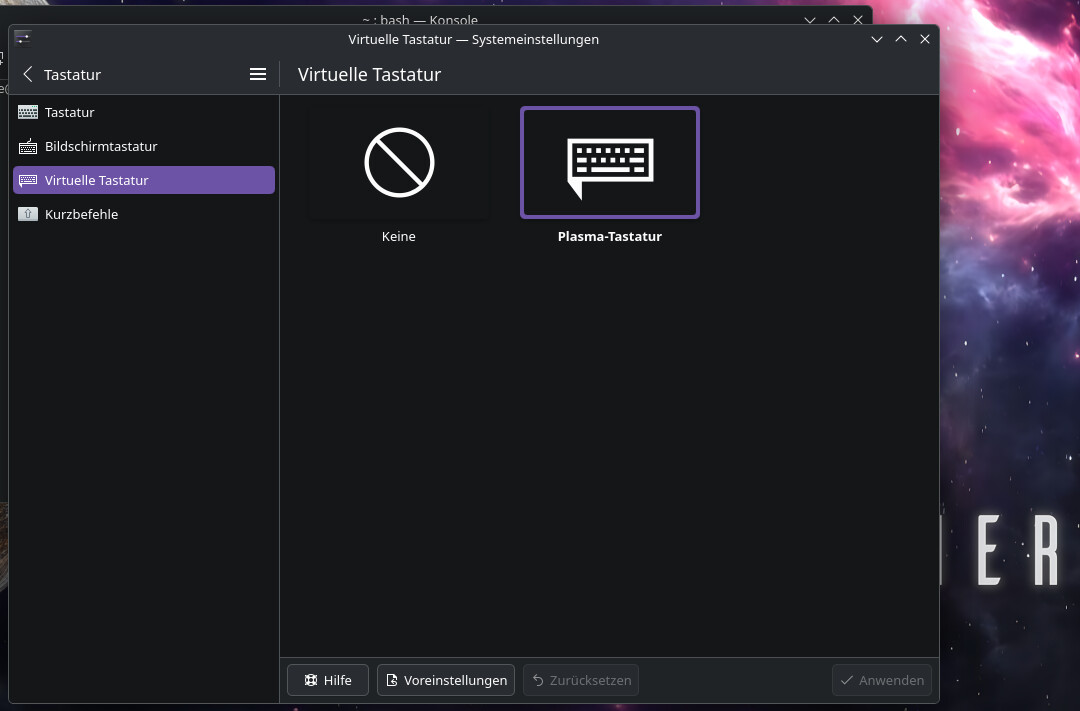Screen dimensions: 1080x711
Task: Maximize the Systemeinstellungen window
Action: [901, 39]
